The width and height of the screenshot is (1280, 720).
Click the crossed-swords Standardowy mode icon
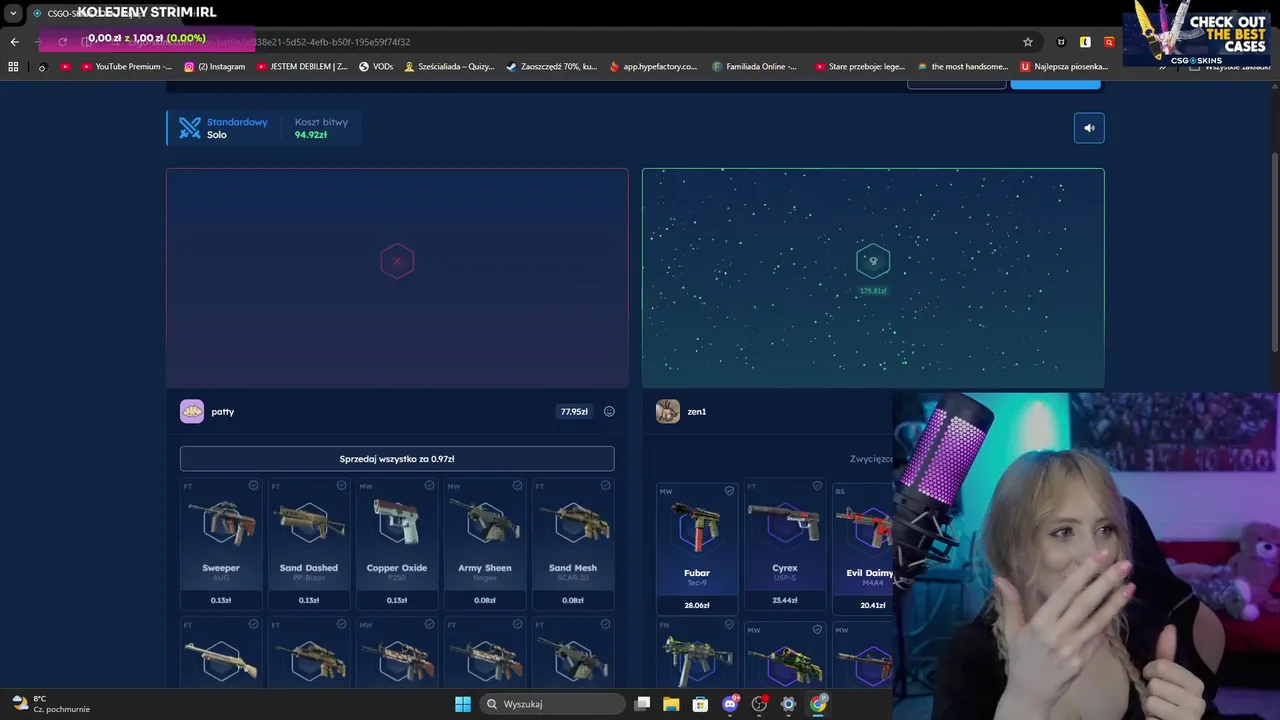[189, 128]
